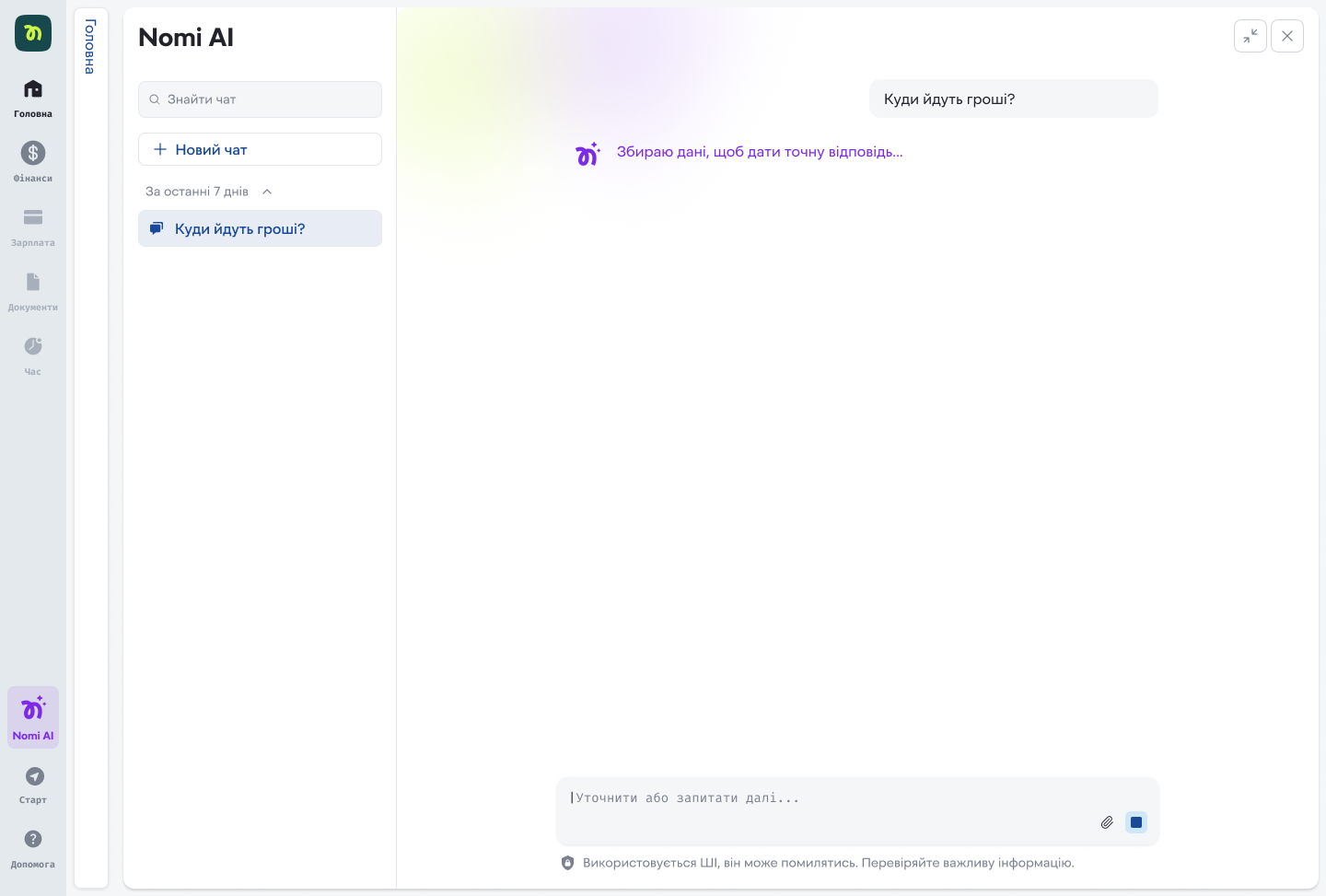Open the Куди йдуть гроші? chat
Screen dimensions: 1326x896
[x=260, y=228]
